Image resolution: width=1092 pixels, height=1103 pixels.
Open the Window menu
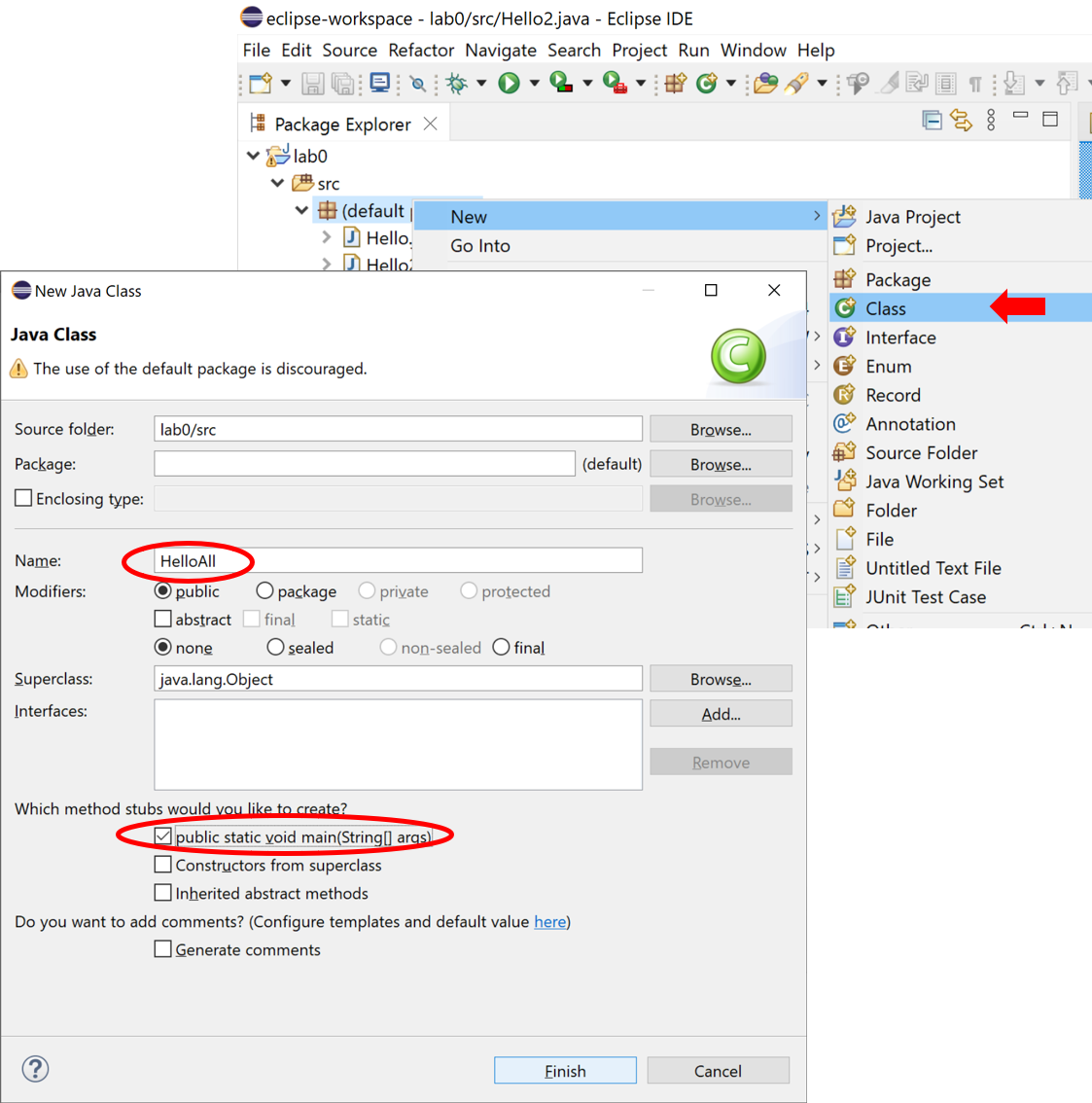click(x=753, y=51)
